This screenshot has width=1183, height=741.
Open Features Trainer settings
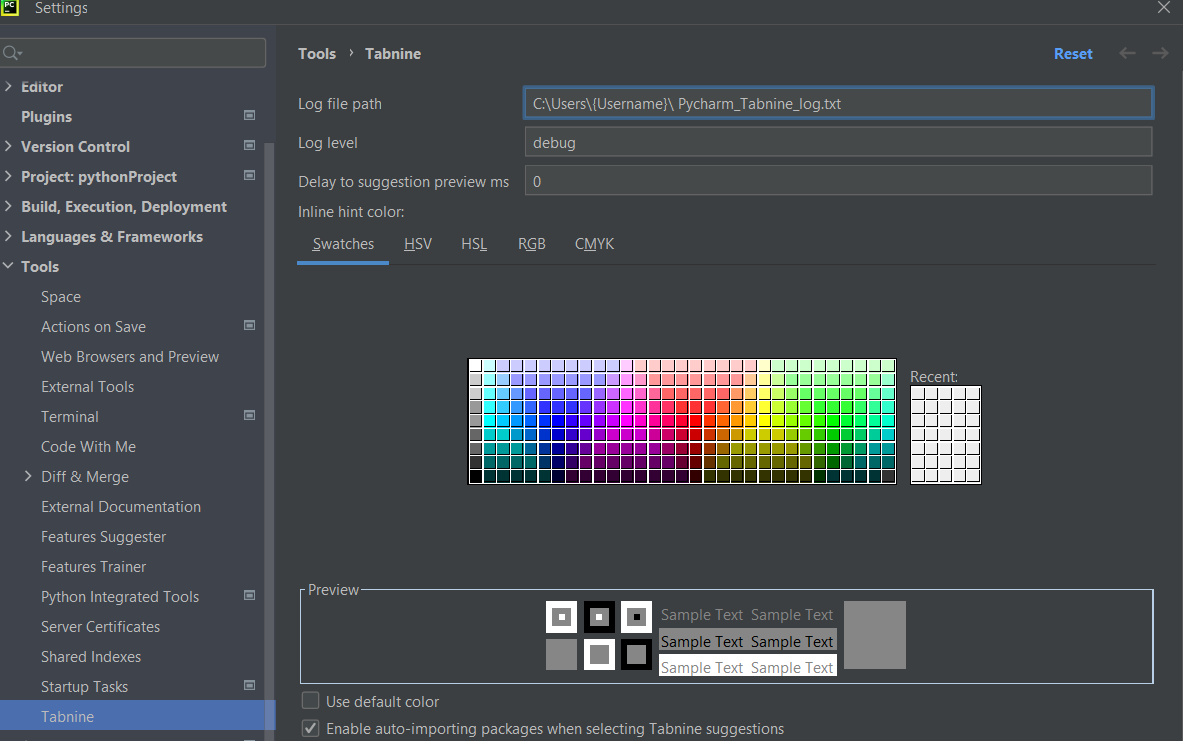[x=94, y=567]
